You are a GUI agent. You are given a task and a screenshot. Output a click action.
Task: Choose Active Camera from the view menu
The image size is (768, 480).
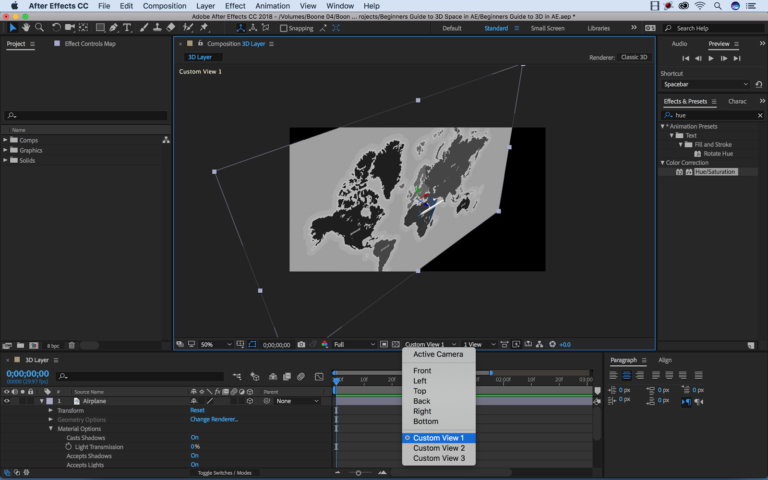coord(438,354)
